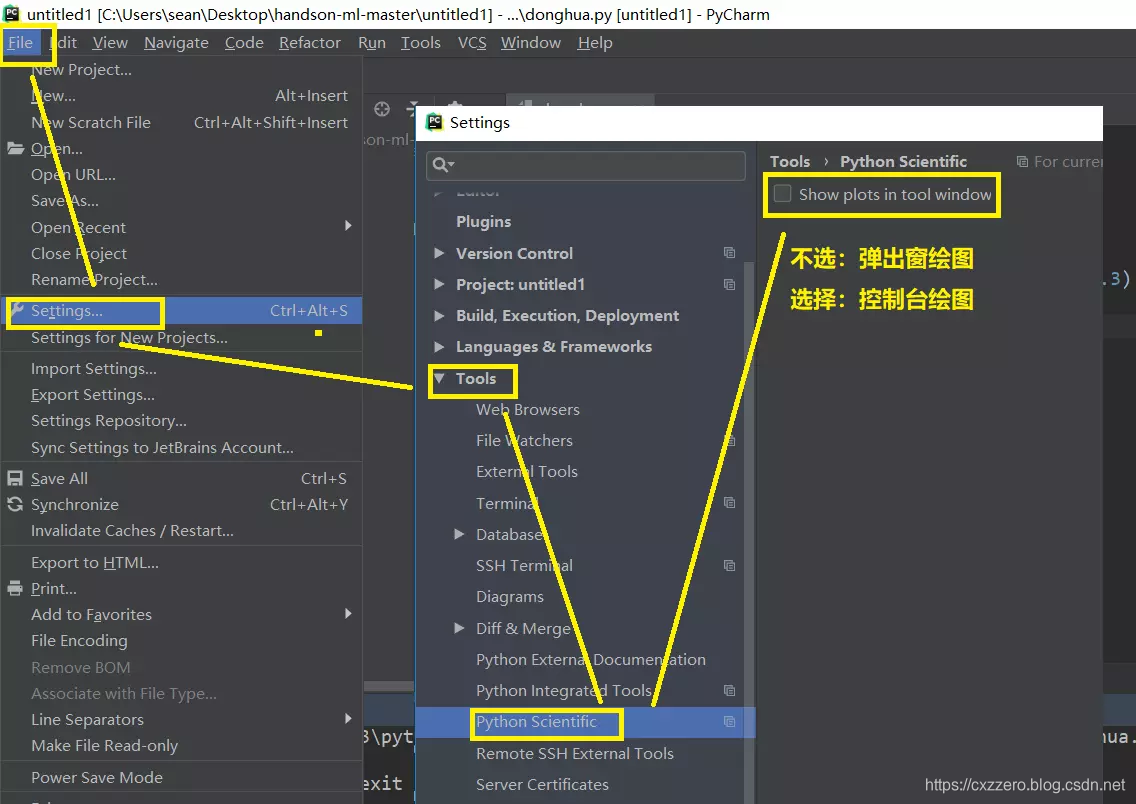This screenshot has height=804, width=1136.
Task: Click the Save All disk icon
Action: (15, 478)
